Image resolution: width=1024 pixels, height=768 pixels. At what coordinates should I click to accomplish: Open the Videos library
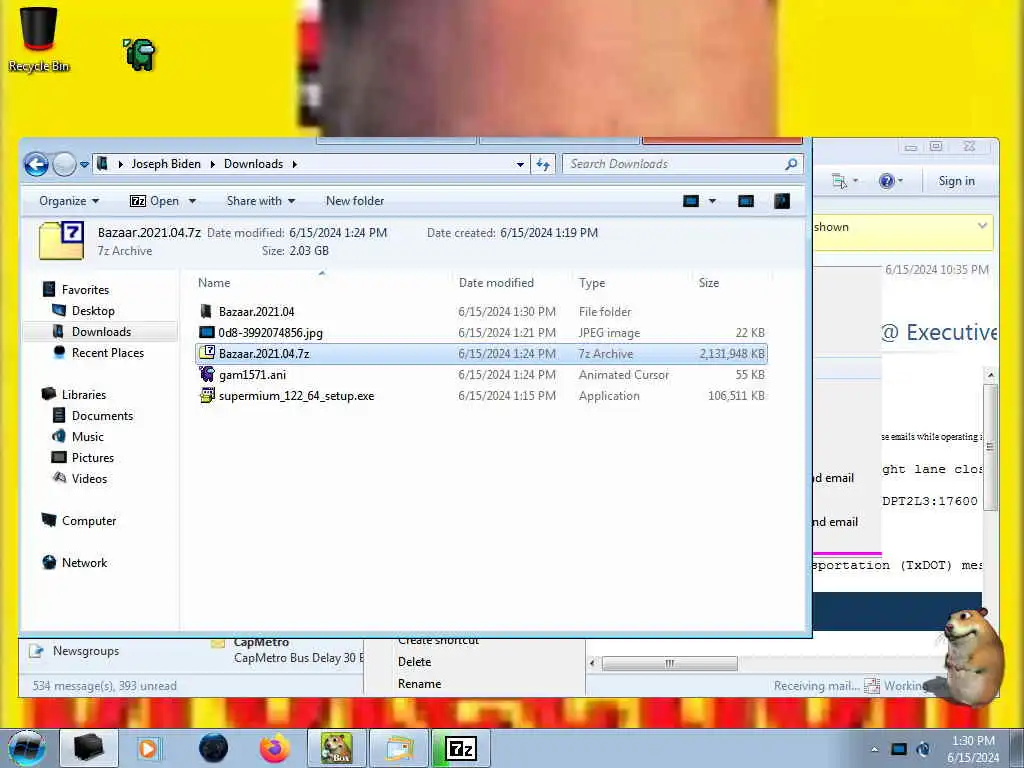[89, 479]
